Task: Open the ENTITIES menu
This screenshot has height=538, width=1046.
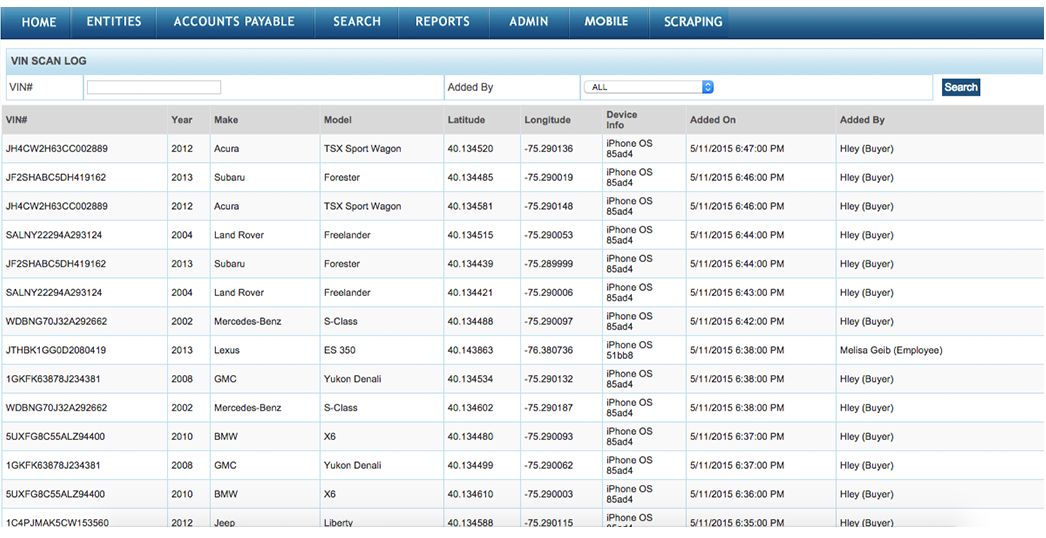Action: (114, 21)
